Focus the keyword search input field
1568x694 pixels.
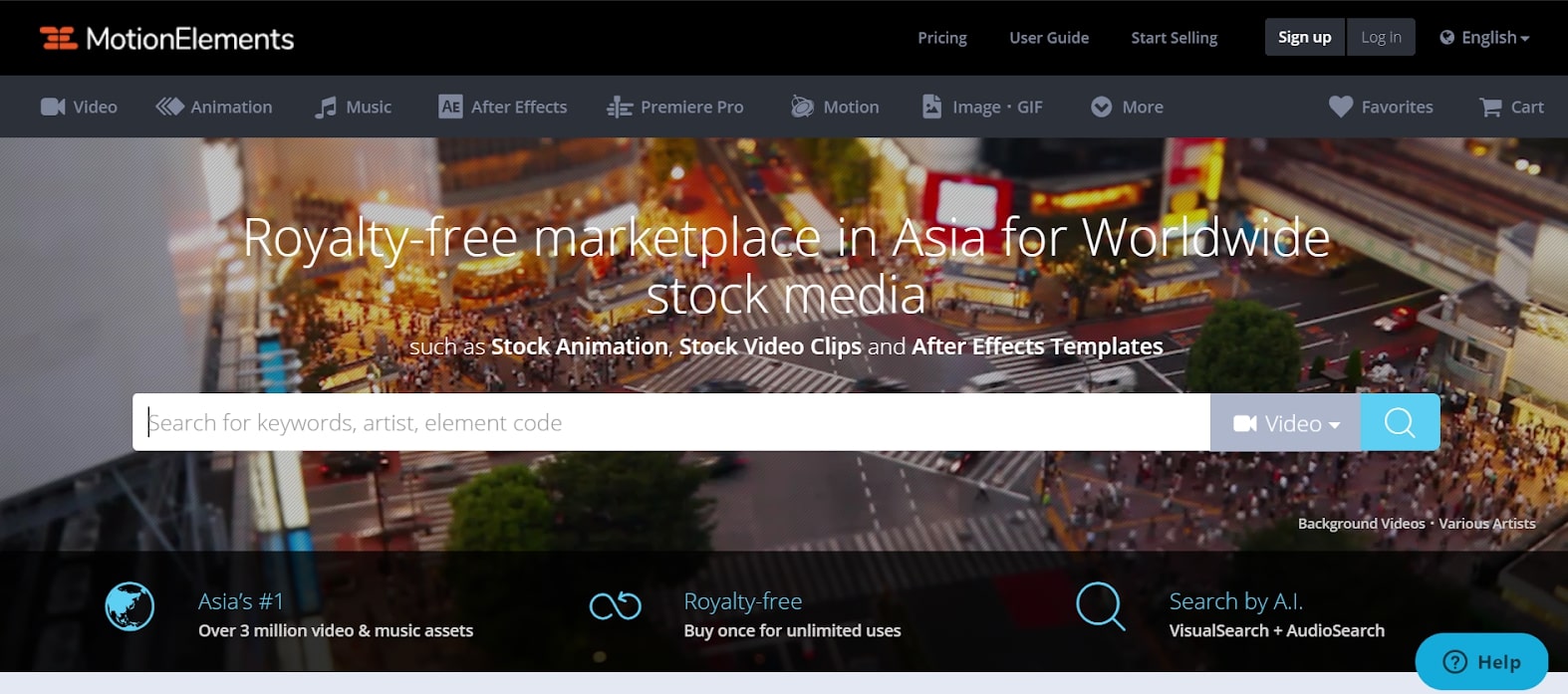coord(671,422)
